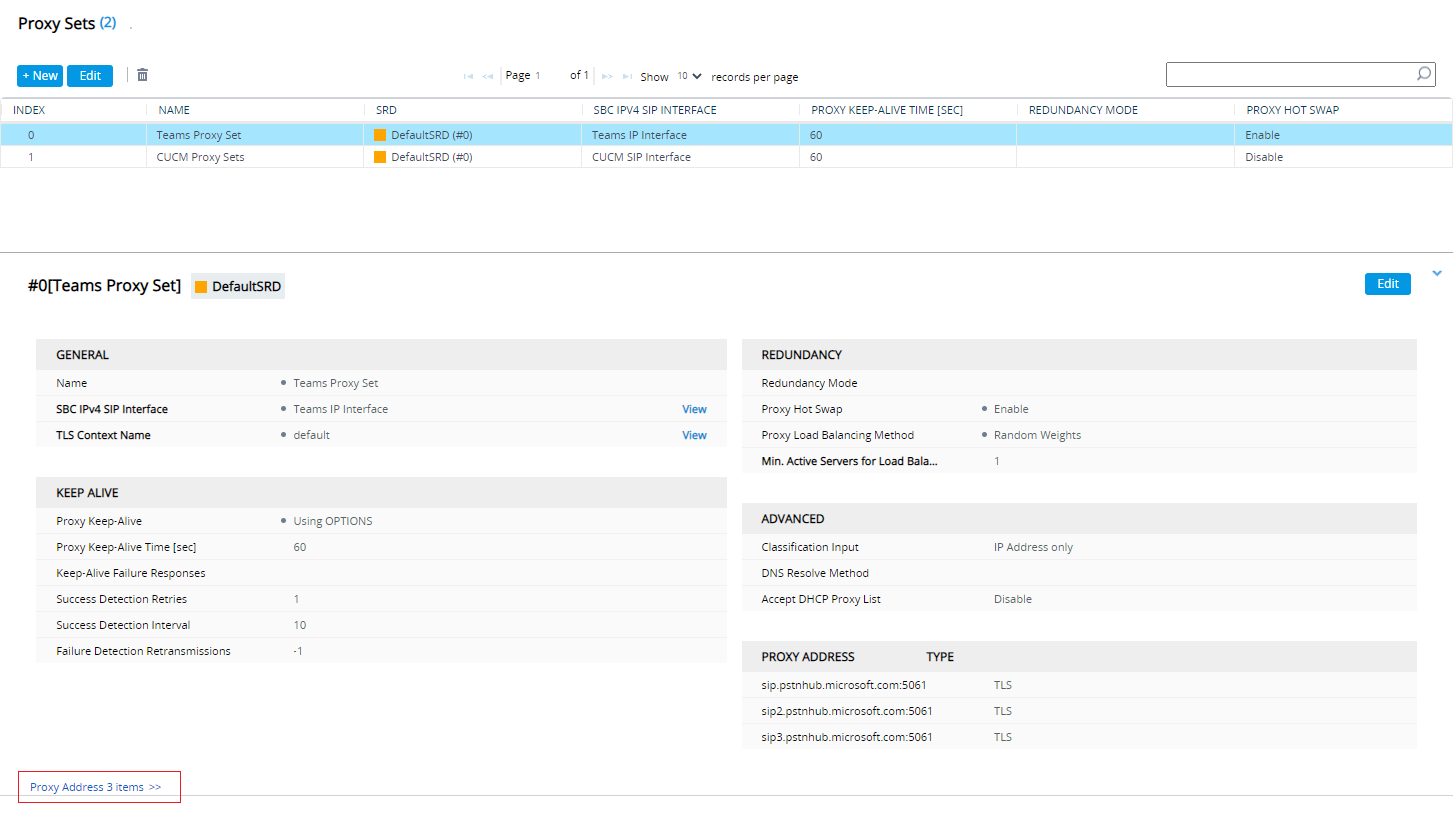The image size is (1453, 827).
Task: Click the page number field
Action: point(538,76)
